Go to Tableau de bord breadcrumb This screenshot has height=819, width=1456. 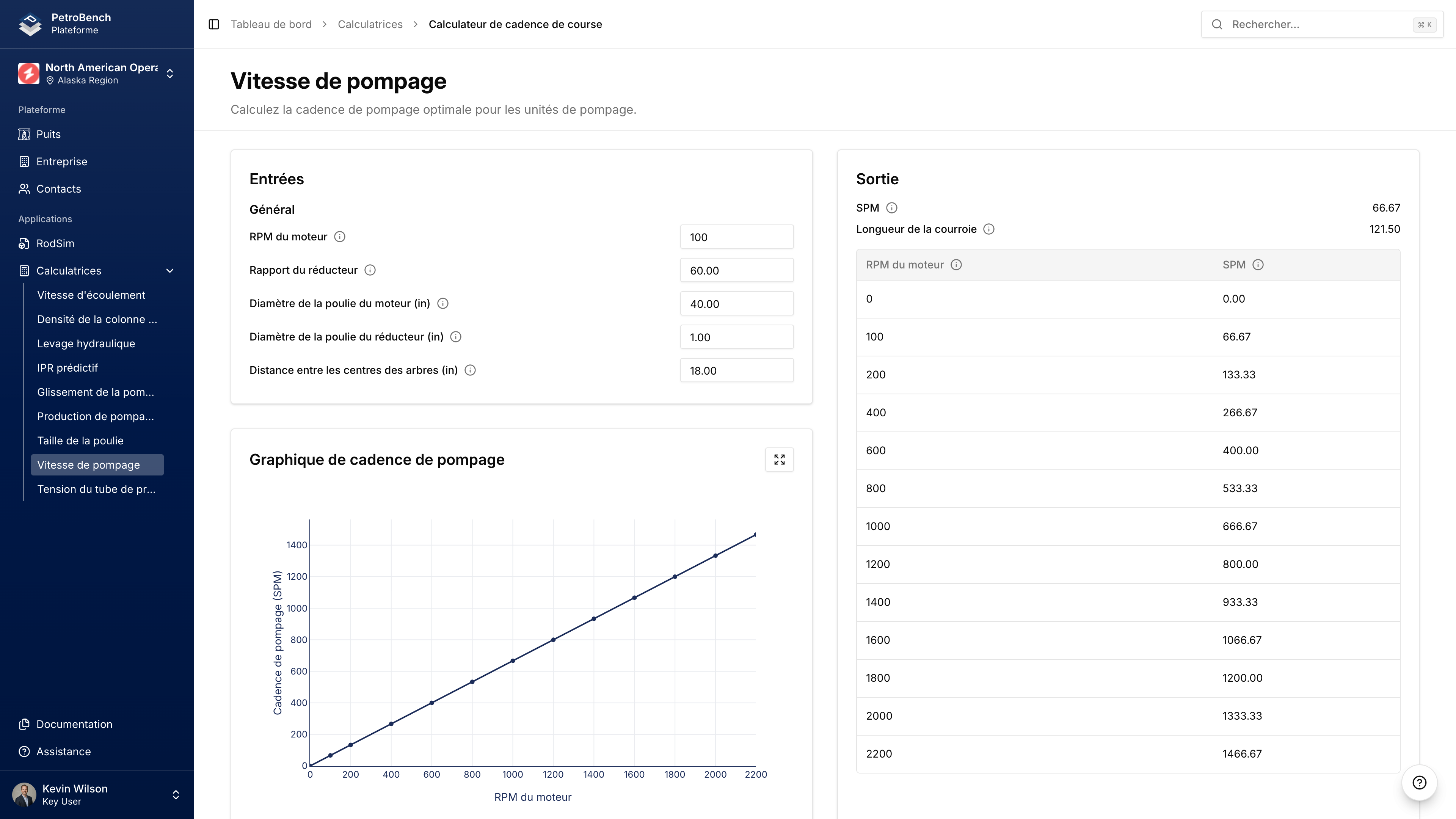[x=271, y=24]
